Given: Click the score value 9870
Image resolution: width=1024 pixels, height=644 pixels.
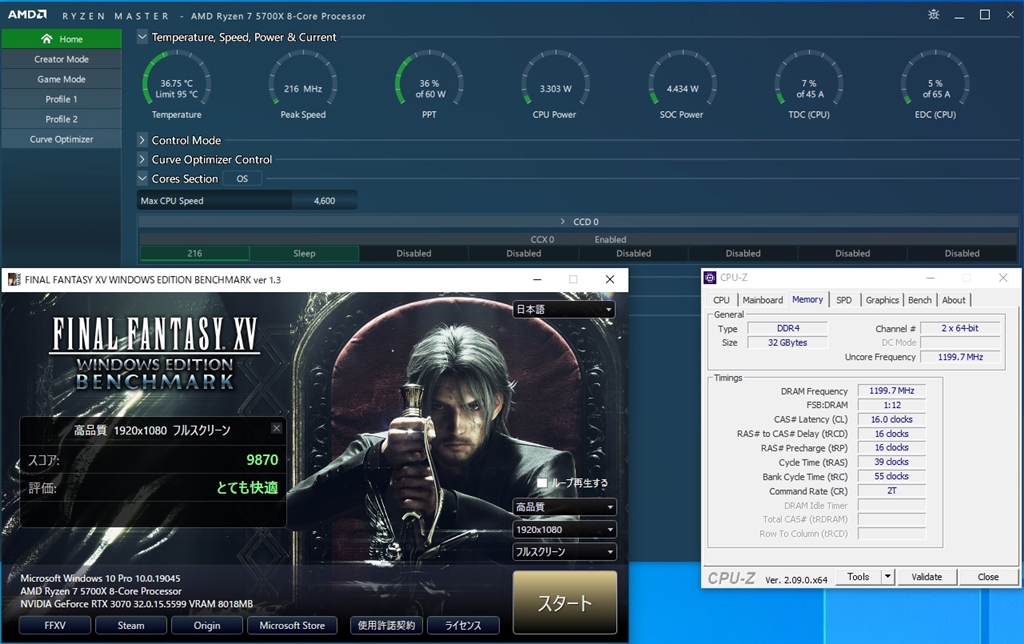Looking at the screenshot, I should 262,460.
